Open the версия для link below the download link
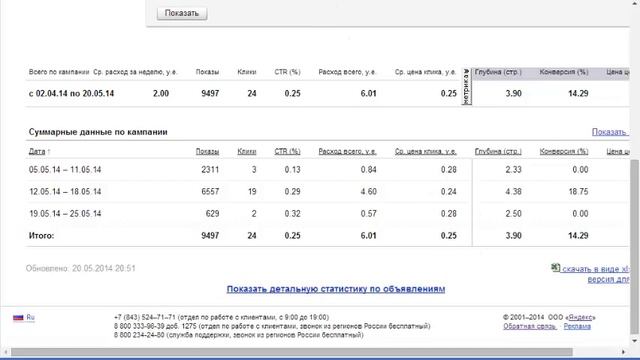640x360 pixels. click(x=608, y=280)
